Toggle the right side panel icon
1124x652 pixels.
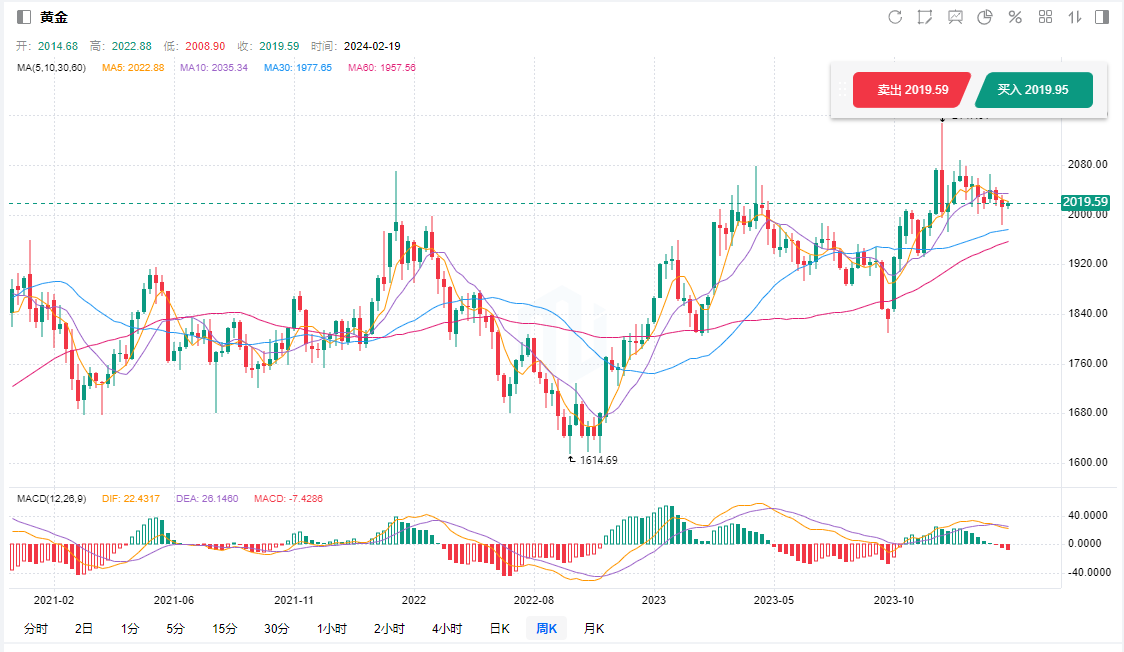(x=1102, y=17)
